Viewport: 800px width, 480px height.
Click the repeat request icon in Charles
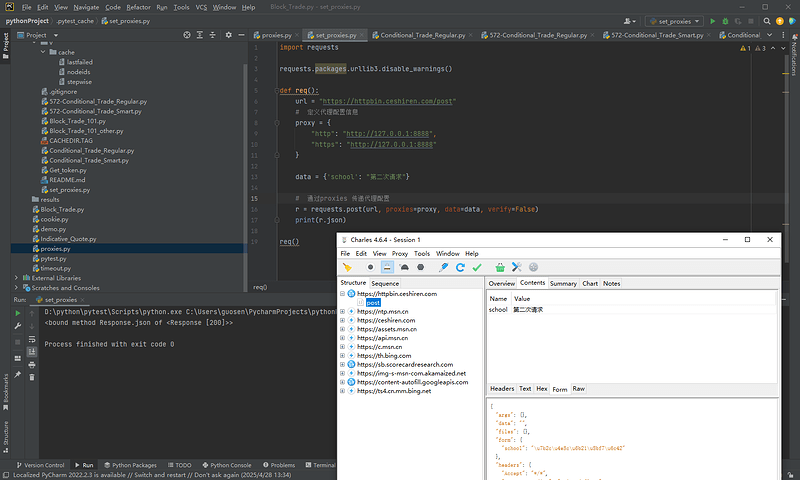pos(460,267)
